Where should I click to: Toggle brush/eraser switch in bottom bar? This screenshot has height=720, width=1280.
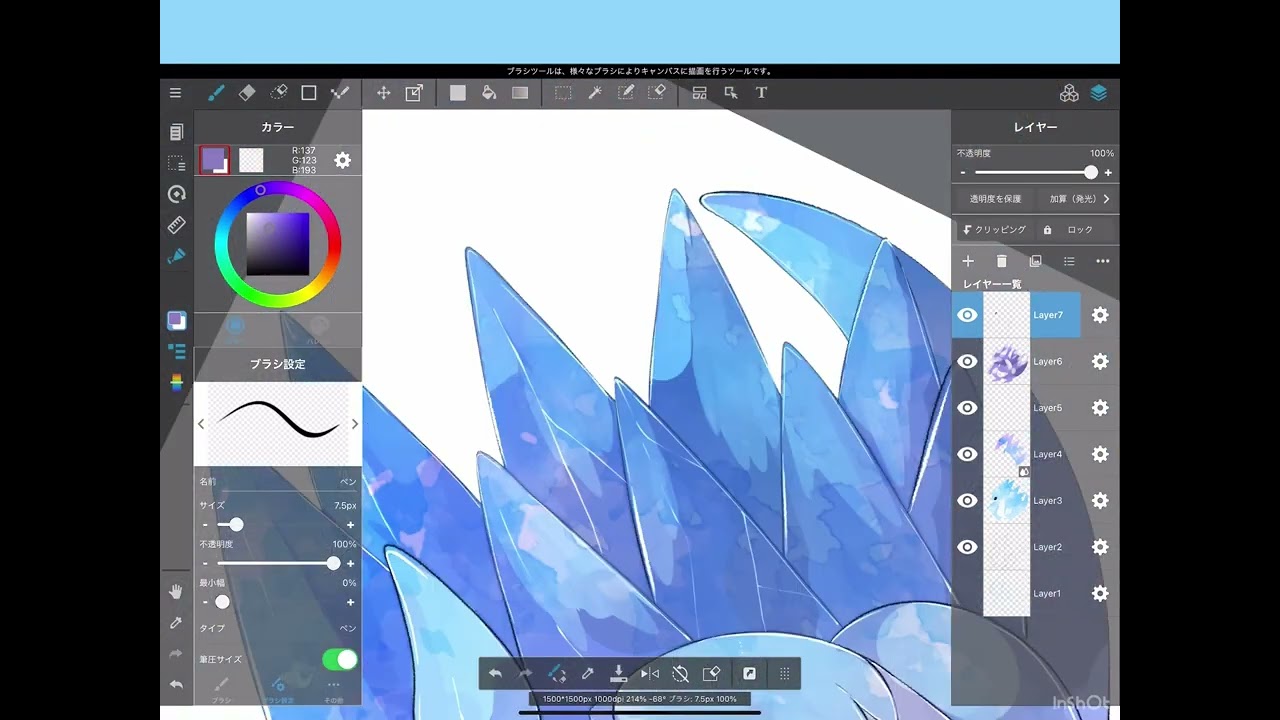[557, 674]
